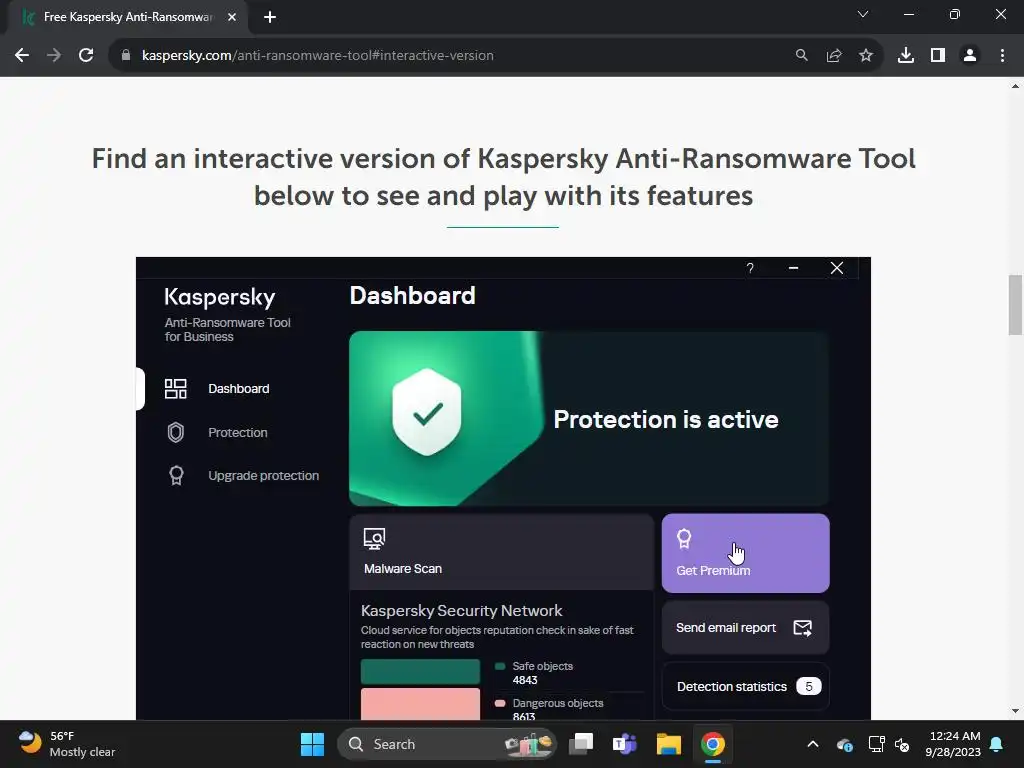Open Chrome tab search dropdown
The image size is (1024, 768).
pyautogui.click(x=863, y=14)
